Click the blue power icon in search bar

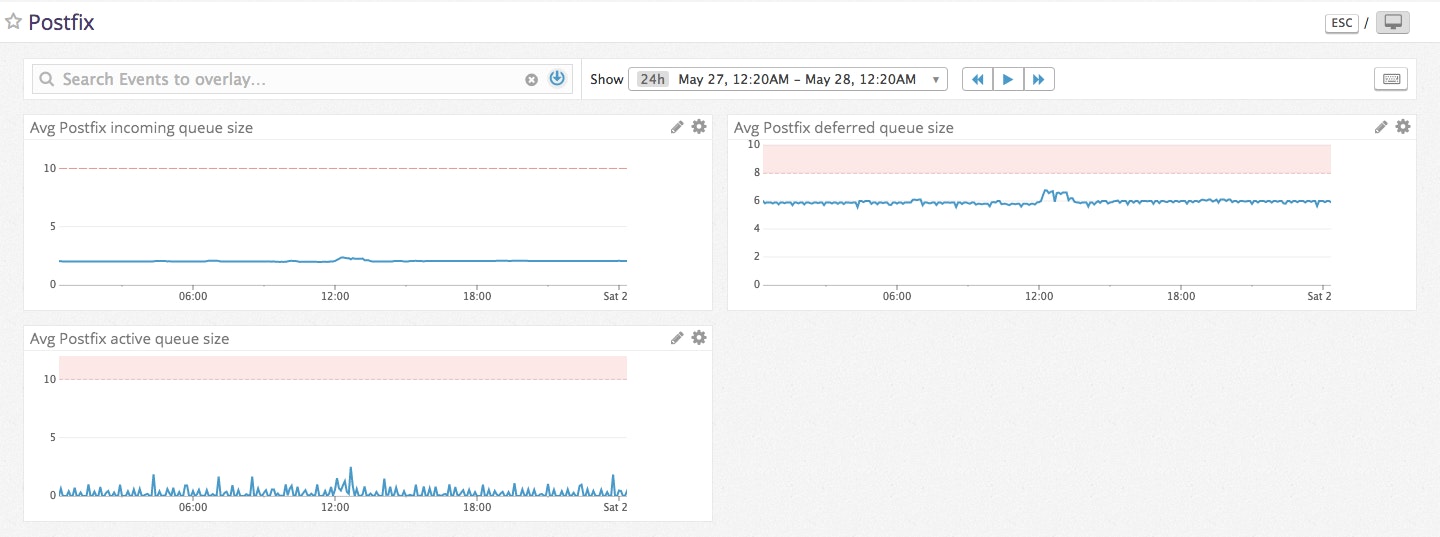557,79
